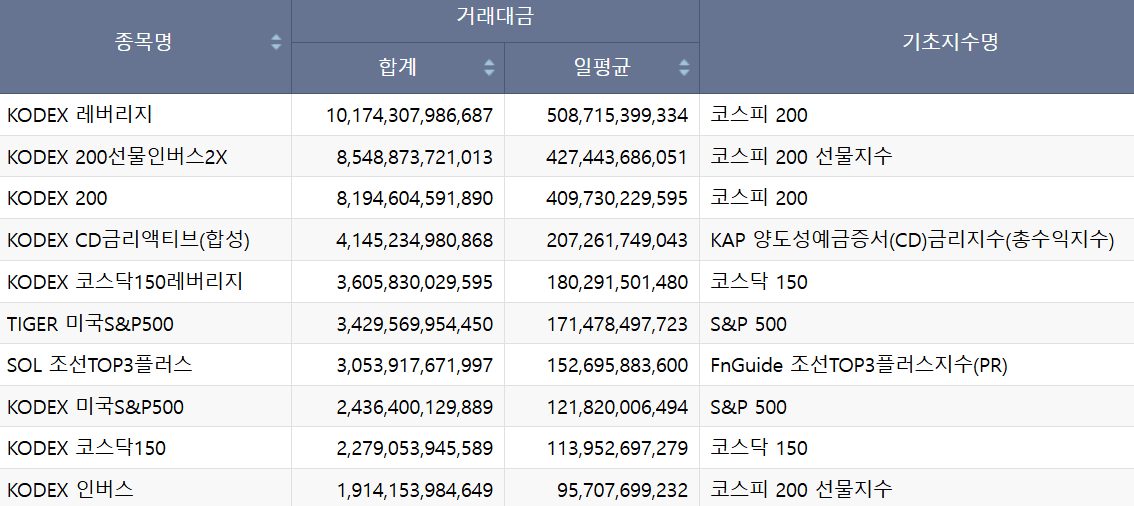Click daily average 95,707,699,232
Image resolution: width=1134 pixels, height=506 pixels.
[x=623, y=490]
